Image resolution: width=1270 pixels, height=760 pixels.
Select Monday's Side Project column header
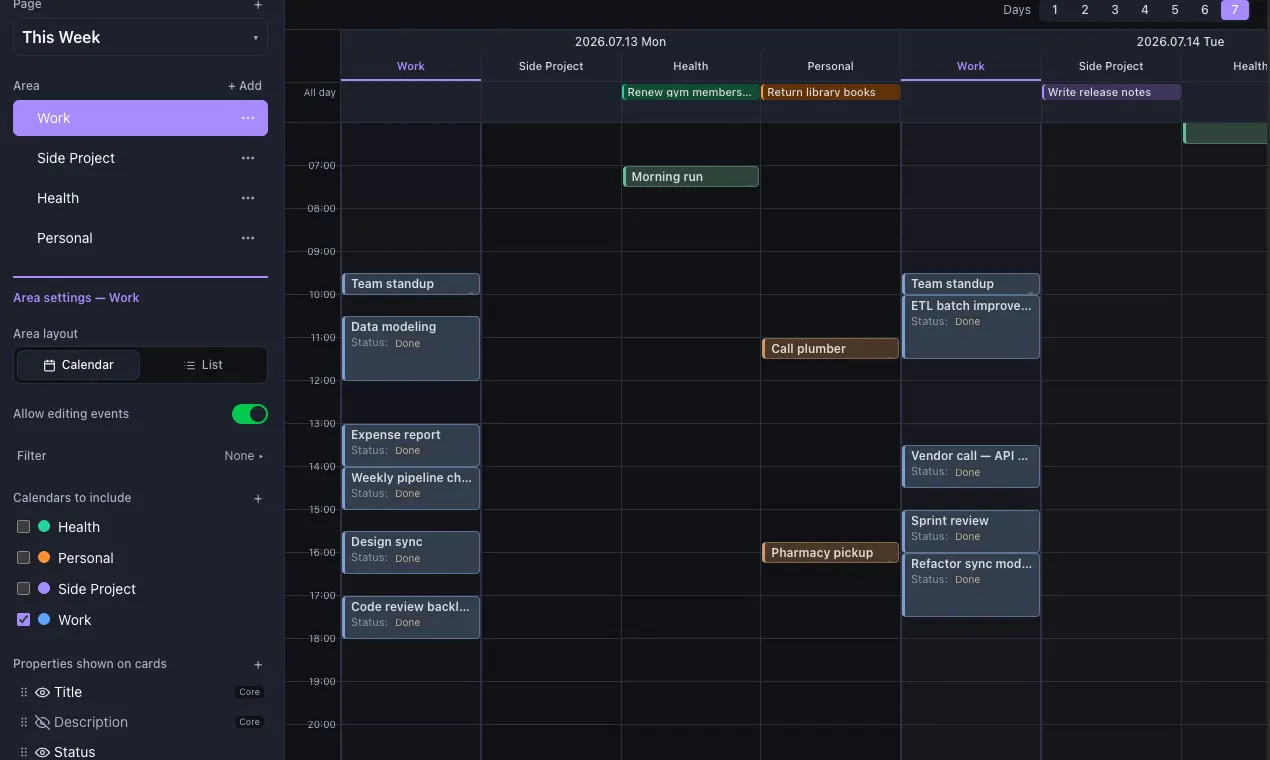(x=551, y=66)
